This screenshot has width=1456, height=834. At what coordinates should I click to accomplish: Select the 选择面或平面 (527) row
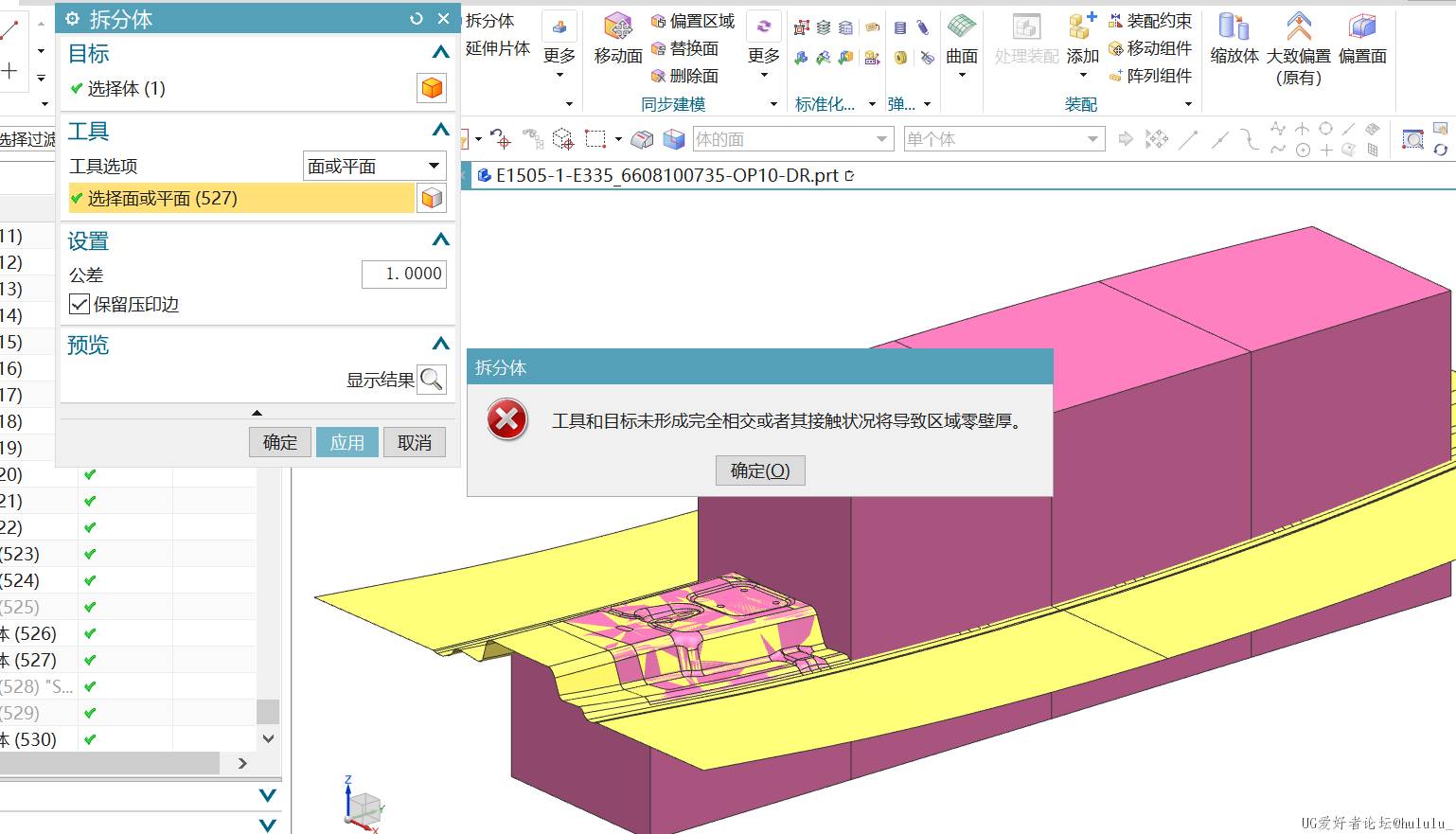pos(241,198)
